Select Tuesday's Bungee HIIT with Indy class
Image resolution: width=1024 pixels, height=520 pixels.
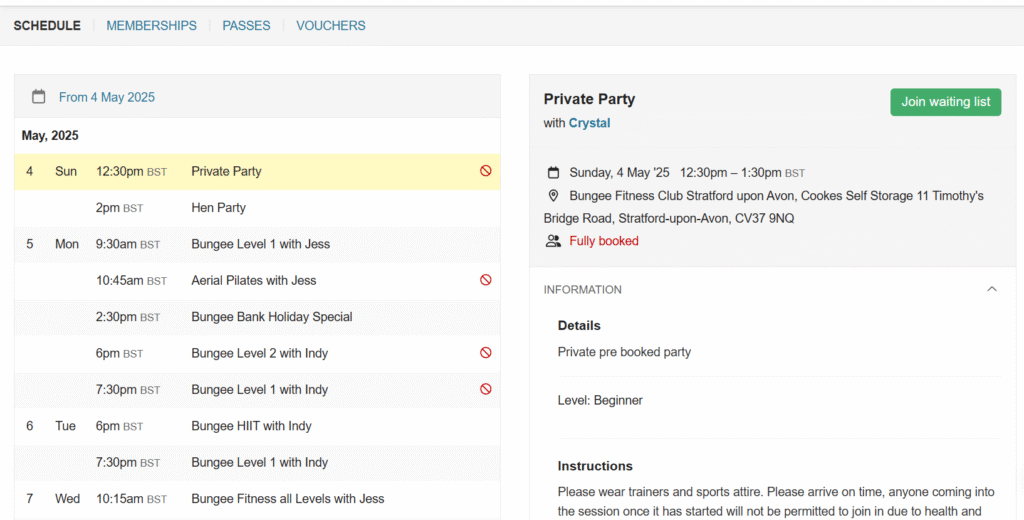click(x=257, y=426)
